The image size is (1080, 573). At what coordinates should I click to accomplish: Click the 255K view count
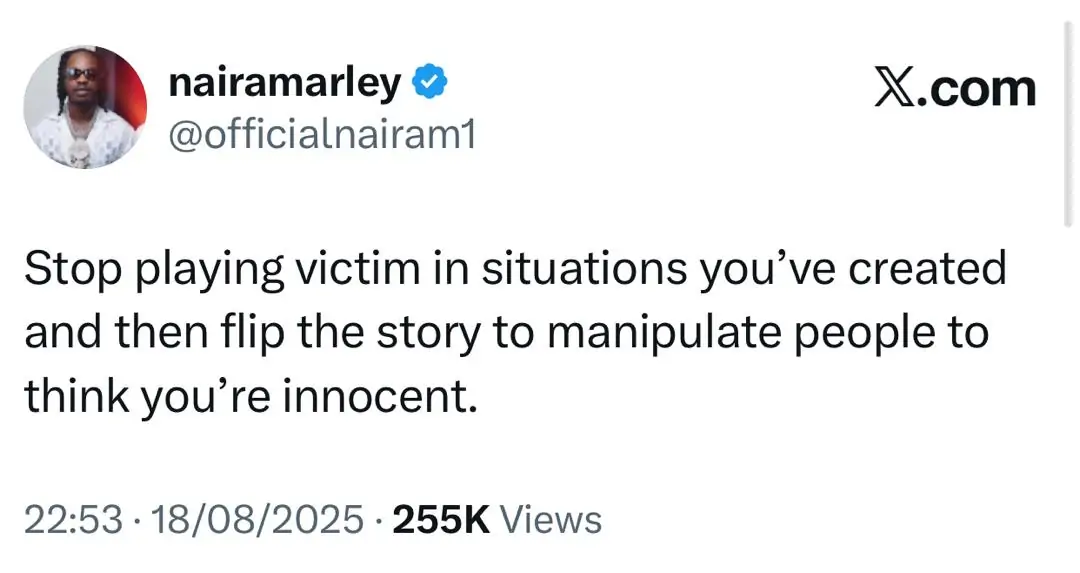pos(440,520)
